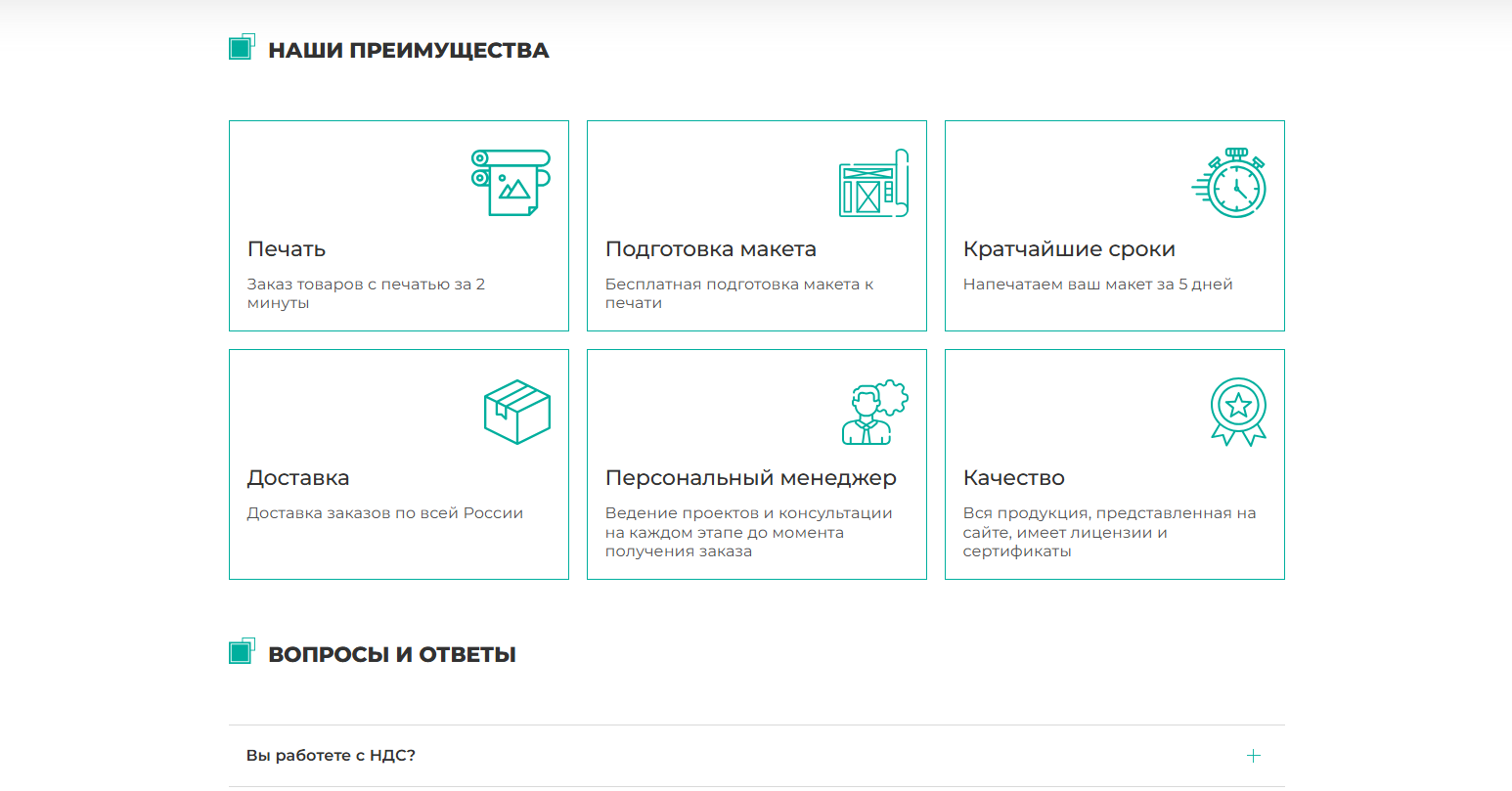Click text "Доставка заказов по всей России"
This screenshot has height=791, width=1512.
(385, 513)
